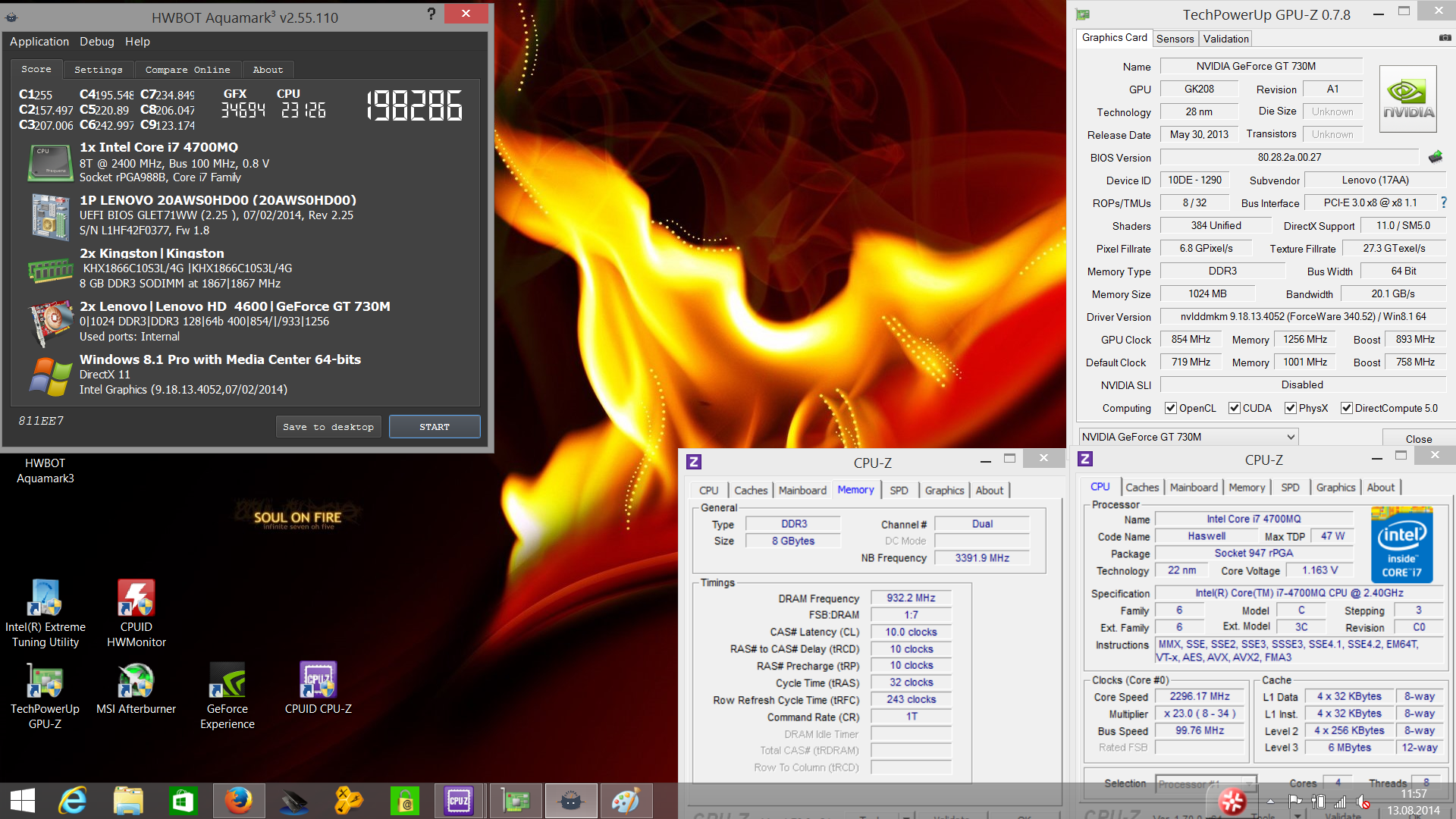Click the Close button in GPU-Z
Image resolution: width=1456 pixels, height=819 pixels.
point(1418,438)
